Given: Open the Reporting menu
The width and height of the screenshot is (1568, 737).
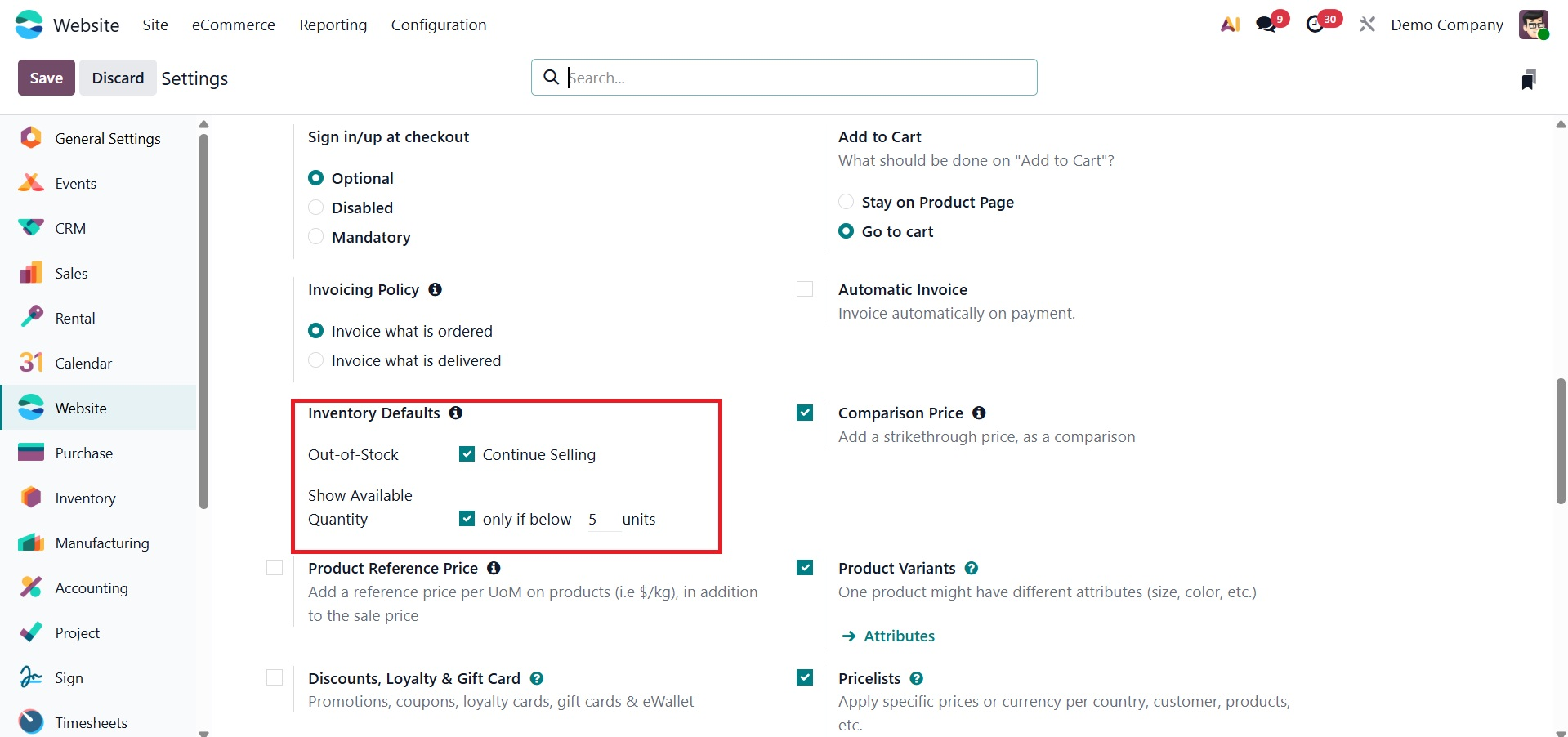Looking at the screenshot, I should click(333, 25).
